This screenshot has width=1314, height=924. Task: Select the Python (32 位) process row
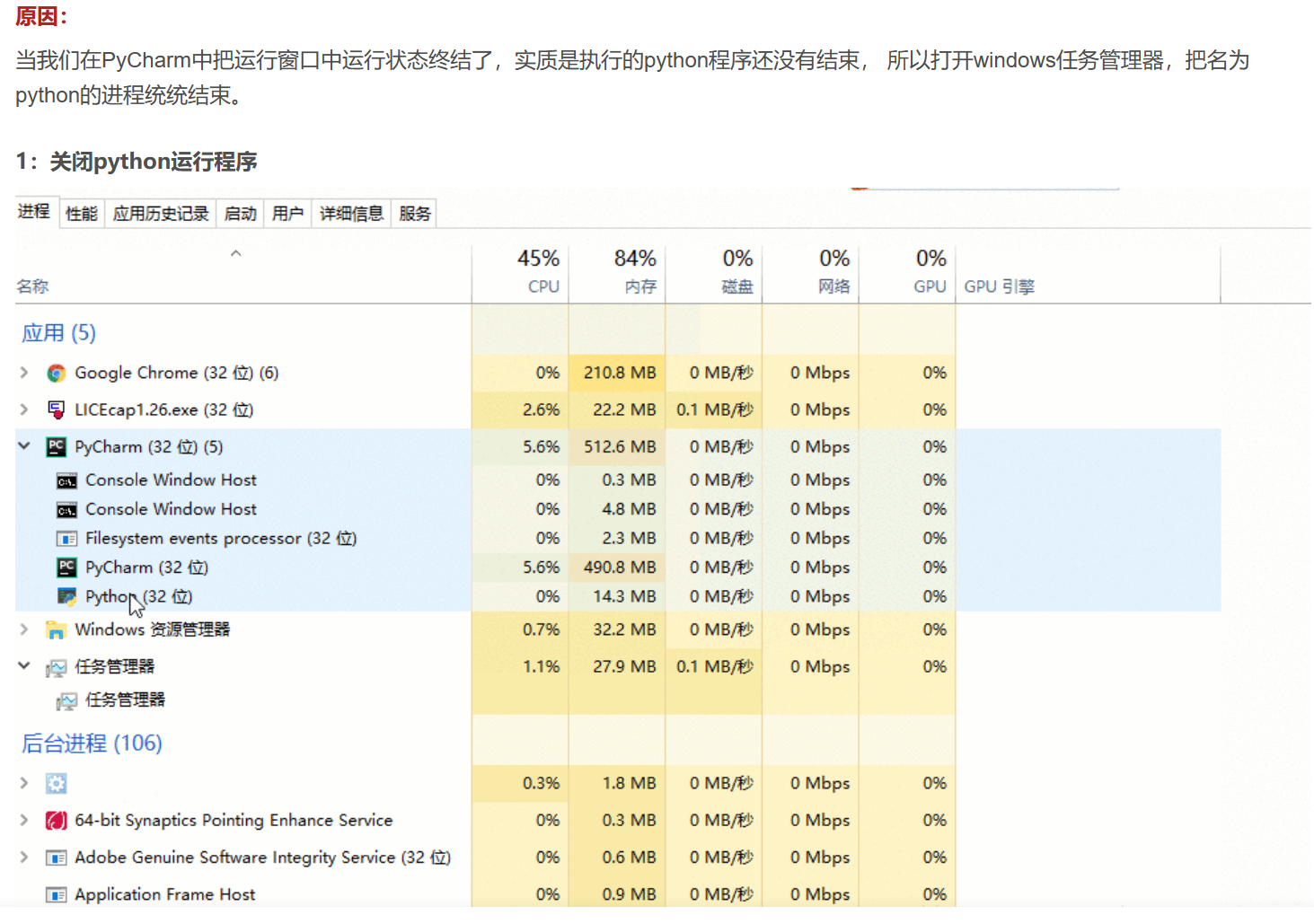click(618, 596)
